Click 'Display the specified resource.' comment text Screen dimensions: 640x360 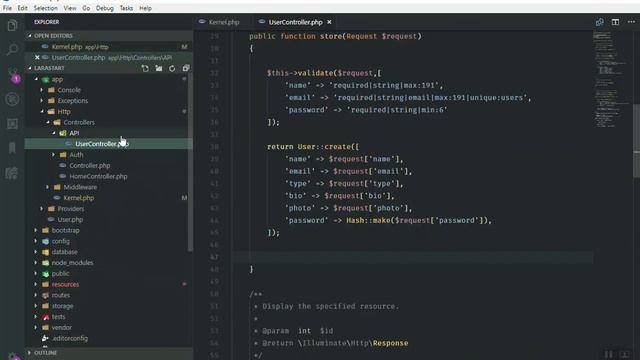click(331, 306)
